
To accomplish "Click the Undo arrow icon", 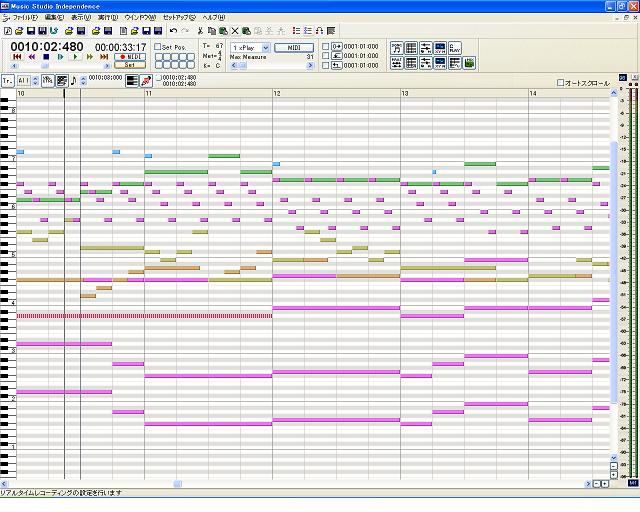I will [x=173, y=31].
